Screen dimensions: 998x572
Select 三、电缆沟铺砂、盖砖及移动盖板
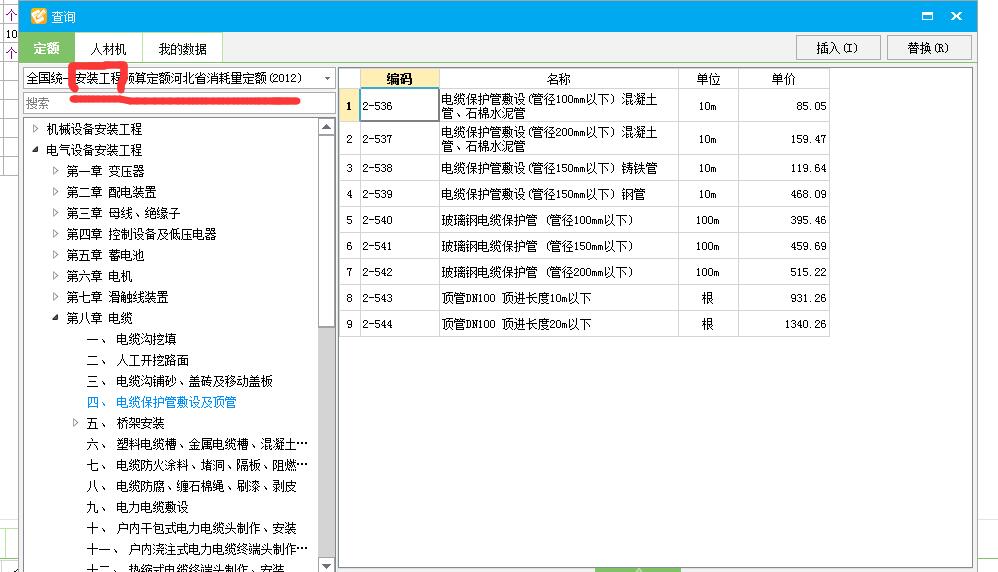point(179,381)
